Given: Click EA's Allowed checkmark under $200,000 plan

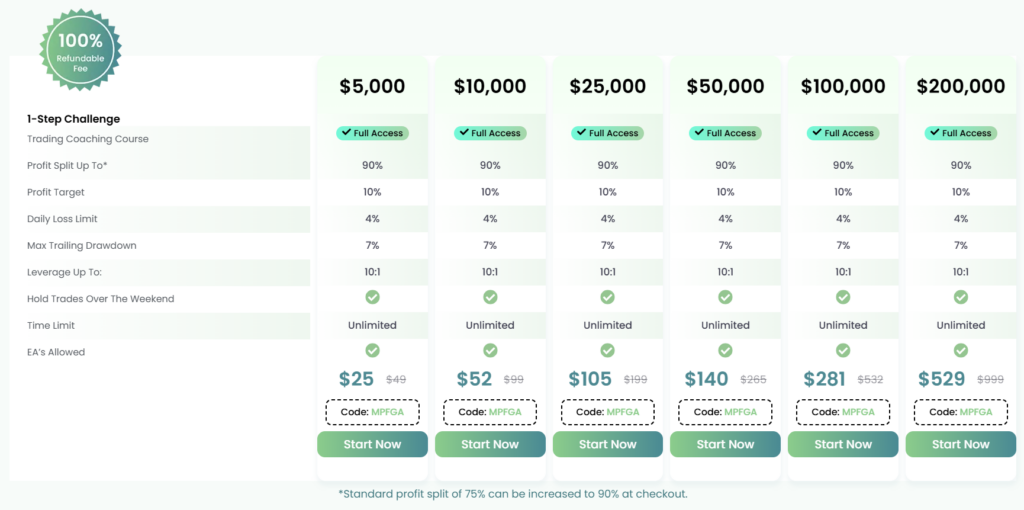Looking at the screenshot, I should (x=961, y=350).
